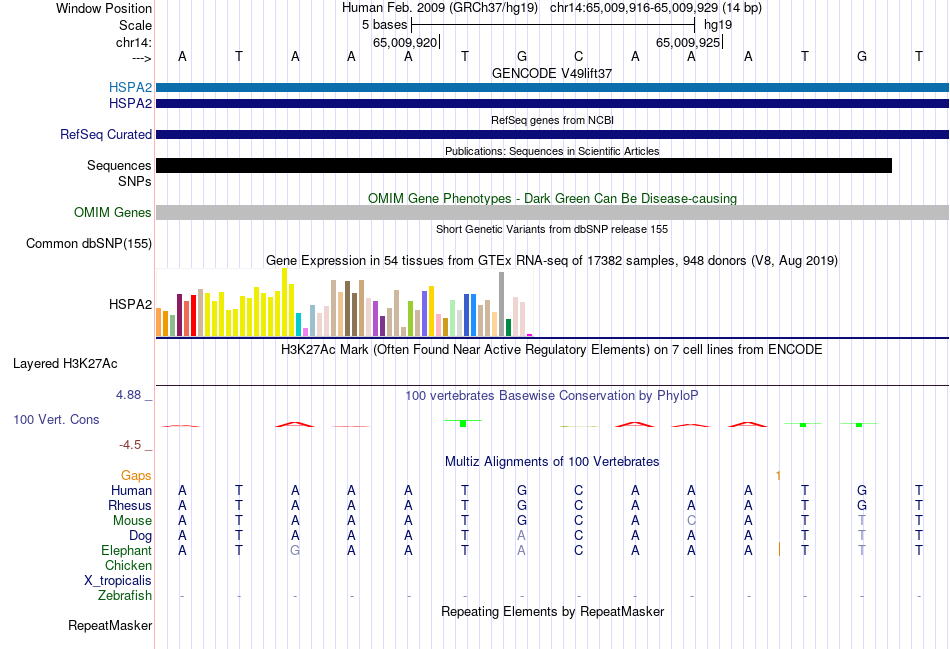Select the Human alignment row label
This screenshot has width=950, height=649.
(131, 490)
